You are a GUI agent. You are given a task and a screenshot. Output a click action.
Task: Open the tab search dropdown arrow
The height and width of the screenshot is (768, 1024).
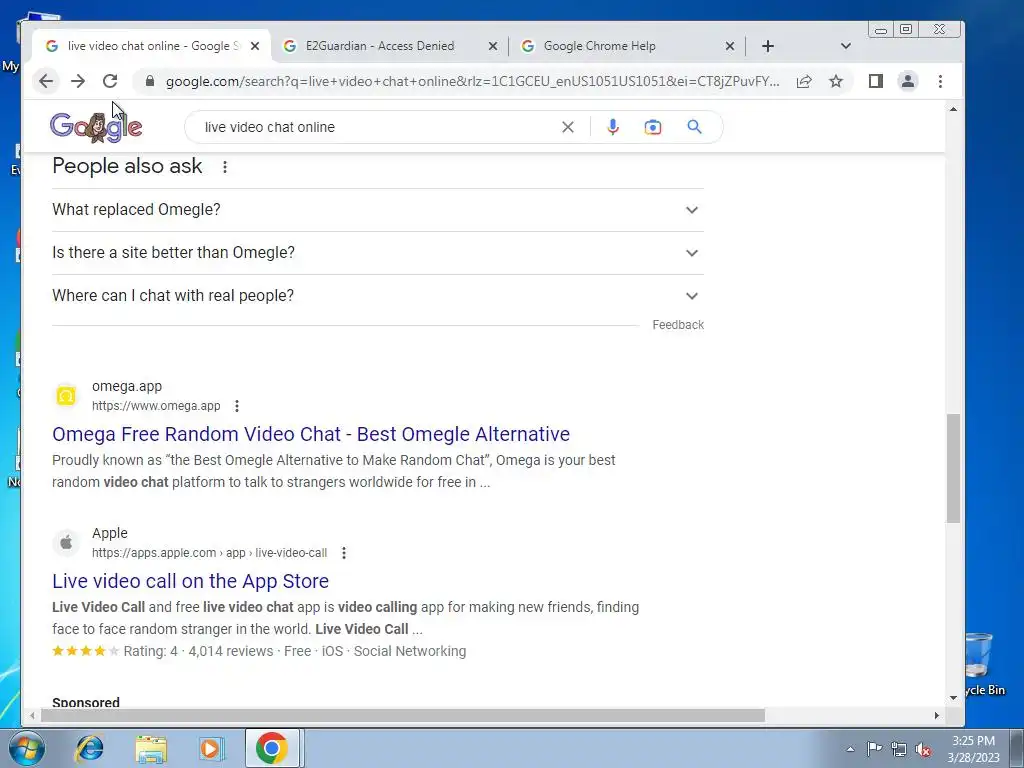coord(846,46)
